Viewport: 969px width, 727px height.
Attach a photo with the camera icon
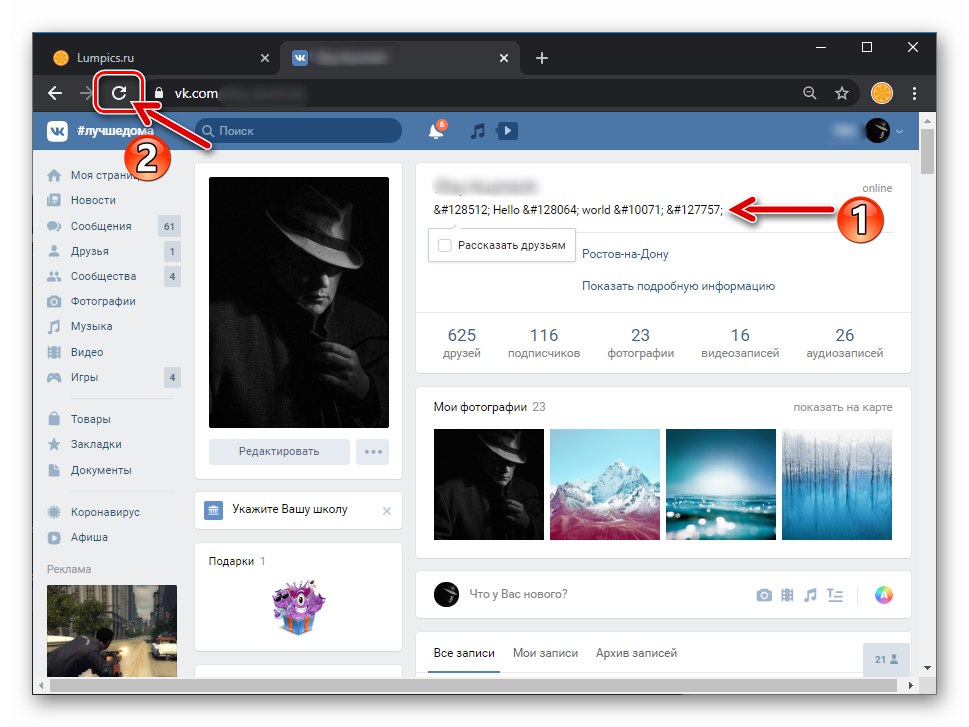coord(764,595)
